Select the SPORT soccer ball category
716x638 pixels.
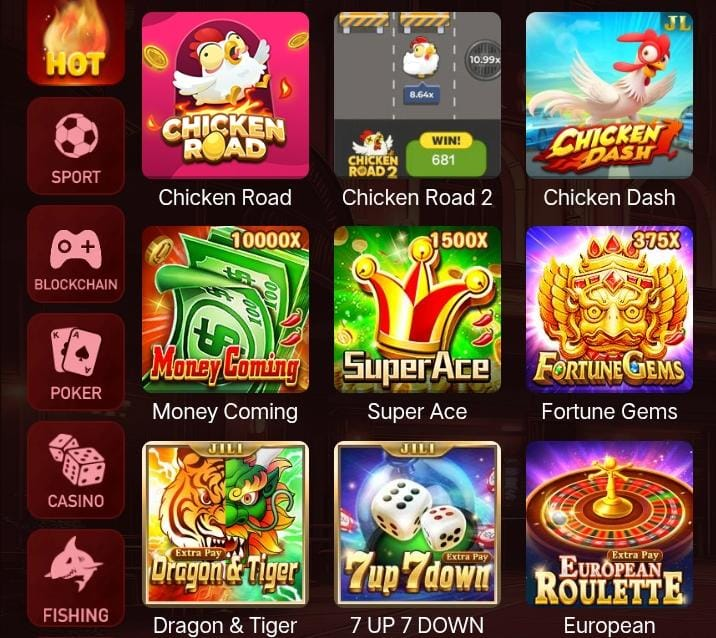[x=76, y=147]
